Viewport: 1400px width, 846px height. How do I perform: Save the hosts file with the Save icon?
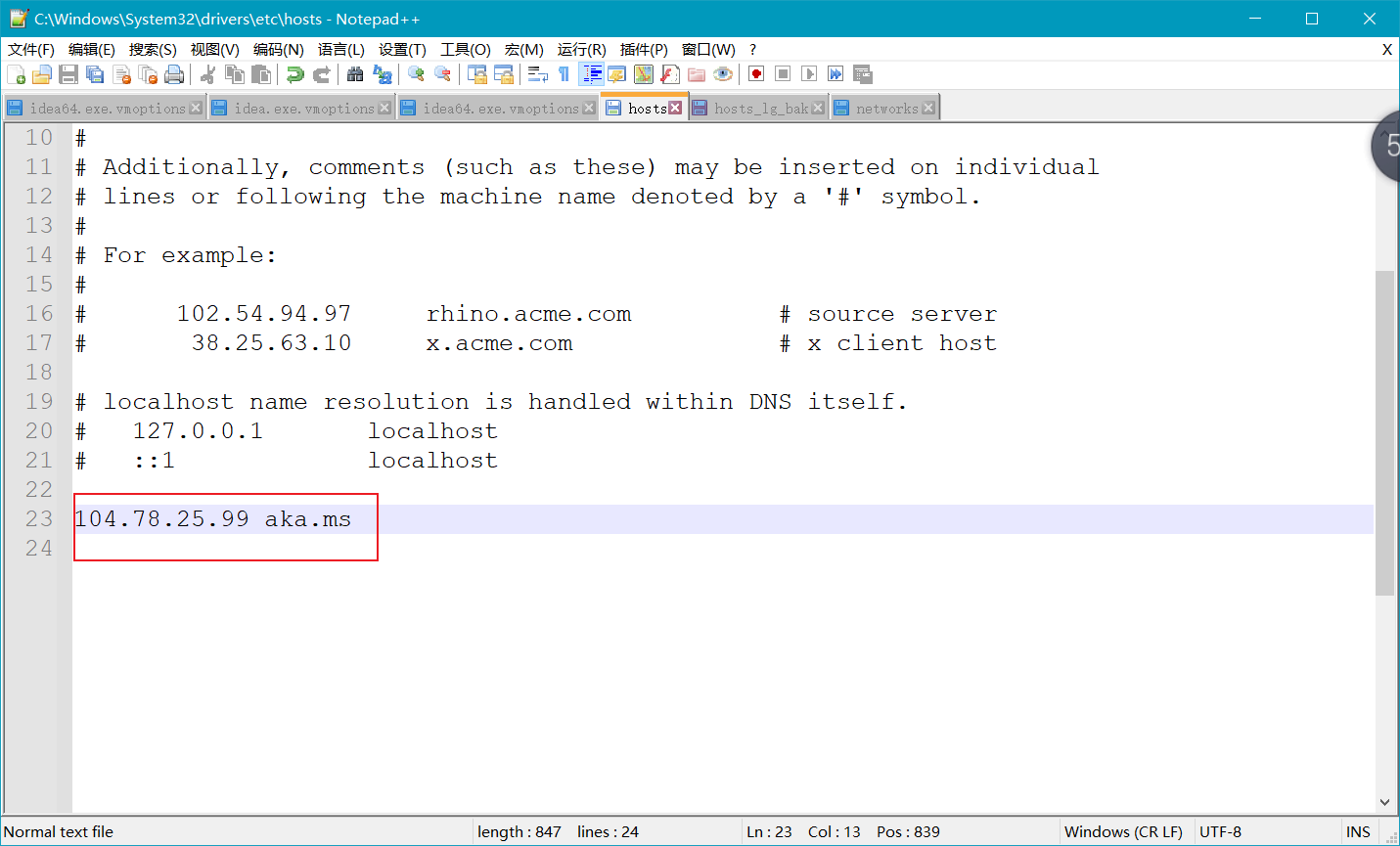pyautogui.click(x=68, y=74)
